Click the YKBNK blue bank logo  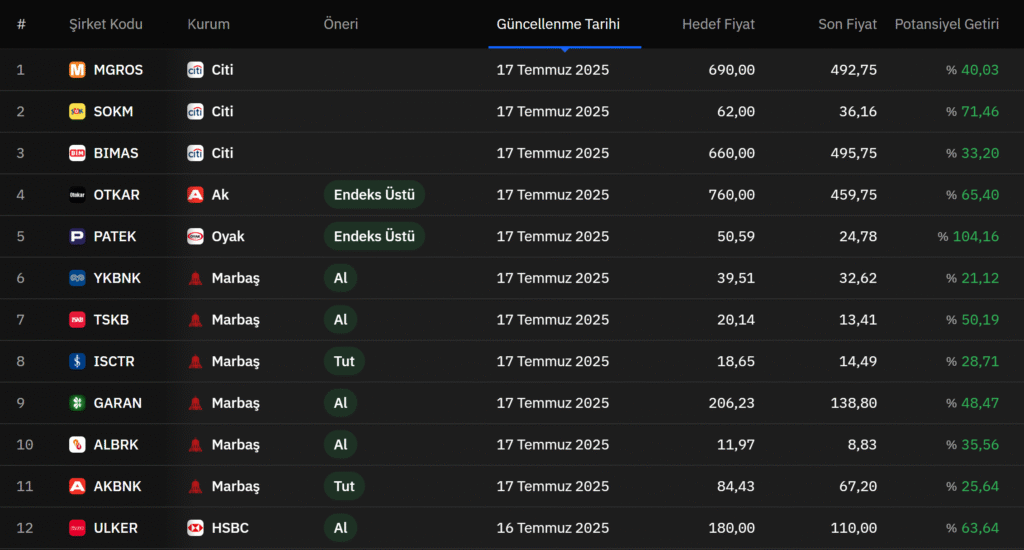[x=77, y=278]
